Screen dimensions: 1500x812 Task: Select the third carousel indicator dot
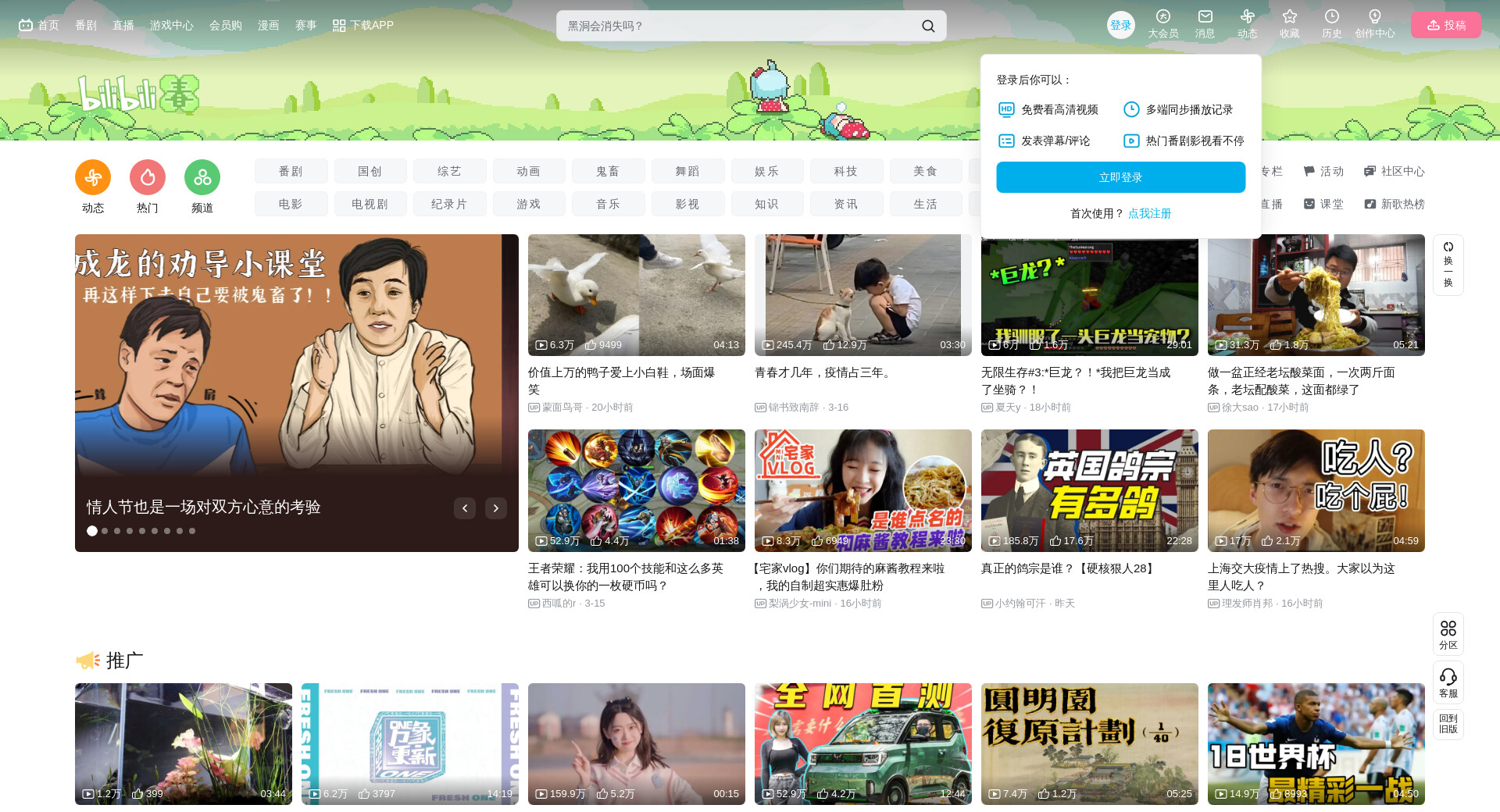click(117, 531)
